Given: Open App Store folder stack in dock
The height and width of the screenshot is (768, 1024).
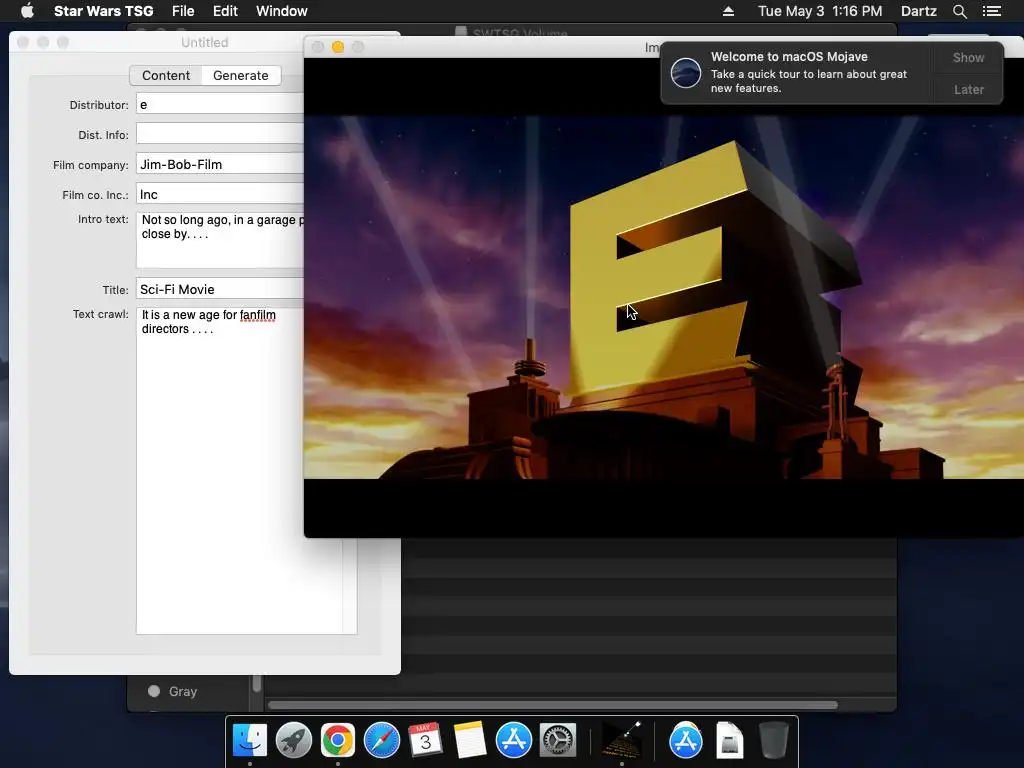Looking at the screenshot, I should coord(685,741).
